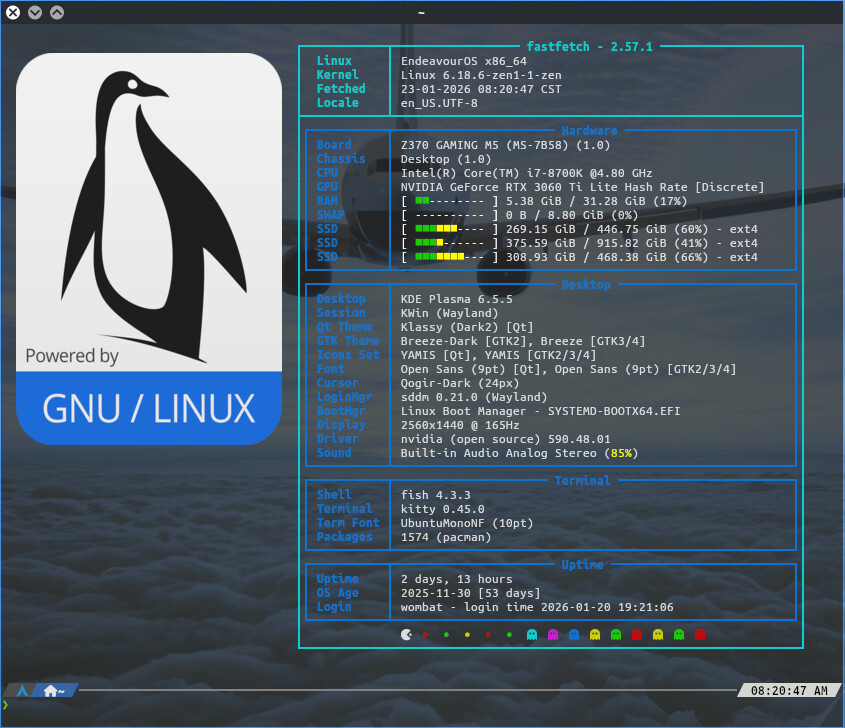Viewport: 845px width, 728px height.
Task: Click the yellow dot after Pac-Man
Action: click(468, 634)
